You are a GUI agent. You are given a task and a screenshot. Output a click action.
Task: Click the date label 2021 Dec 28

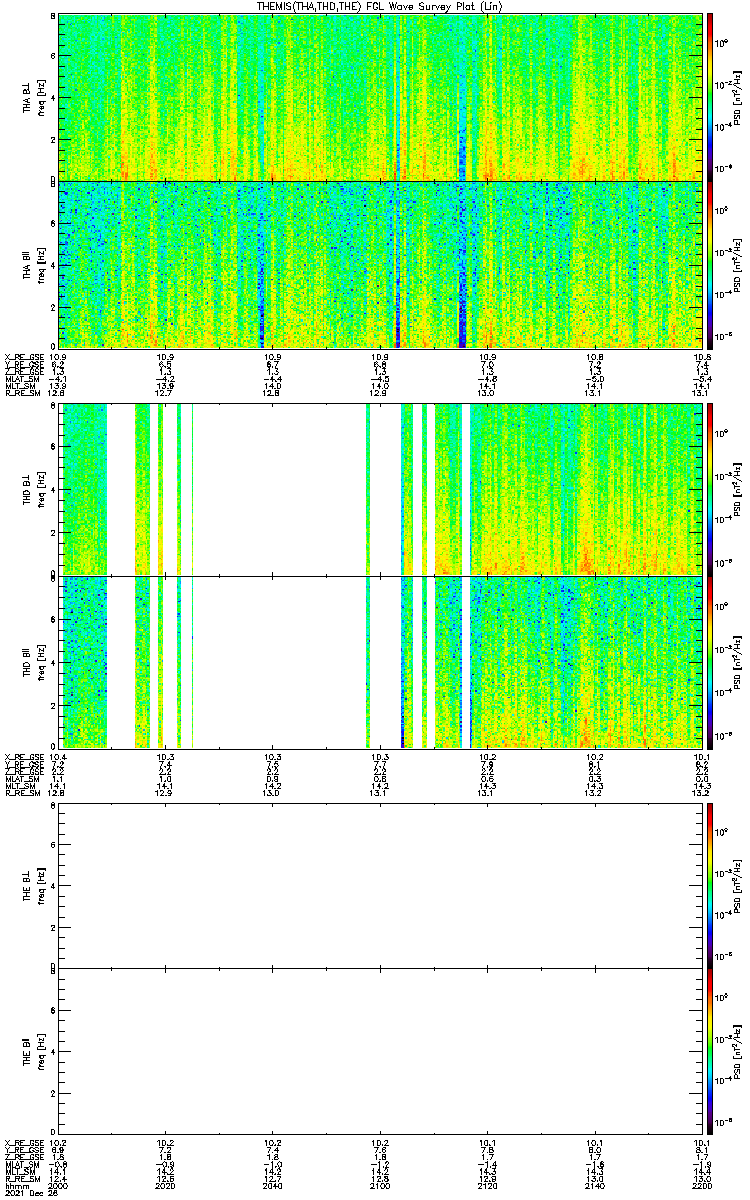29,1191
